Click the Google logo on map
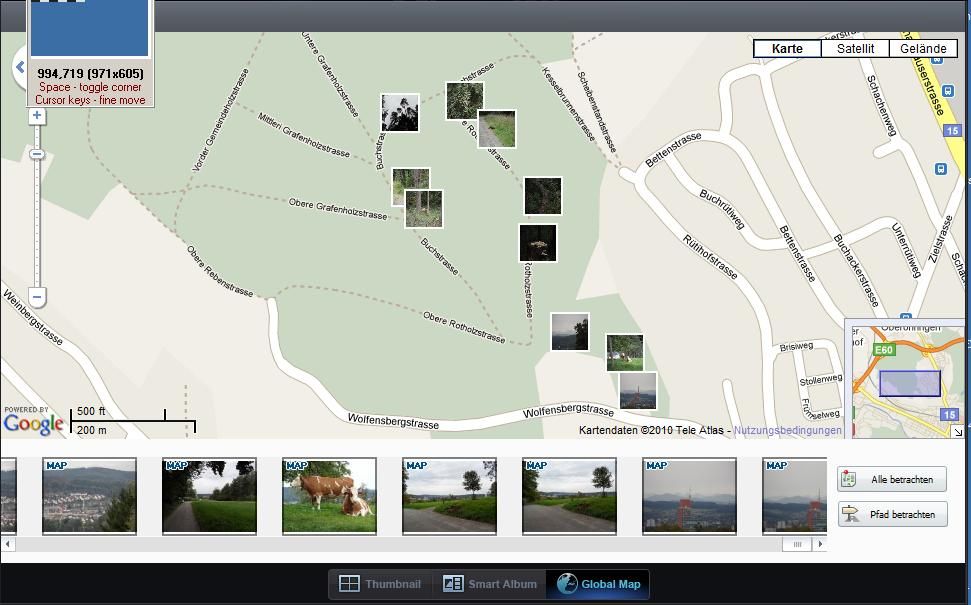971x605 pixels. [x=33, y=422]
